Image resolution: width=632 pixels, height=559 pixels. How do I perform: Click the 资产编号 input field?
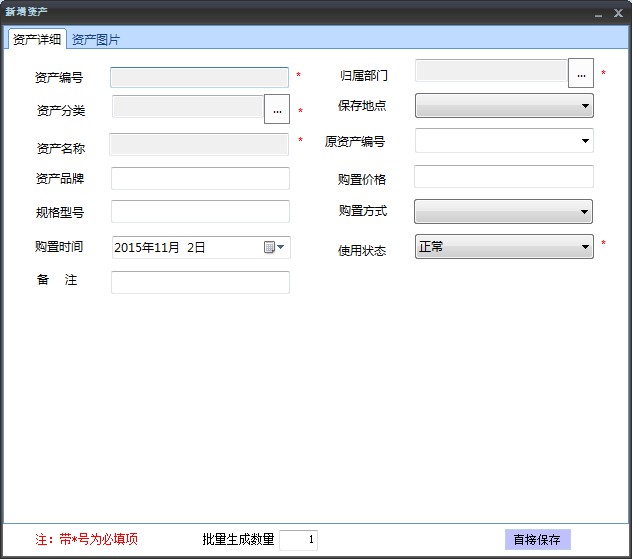199,78
